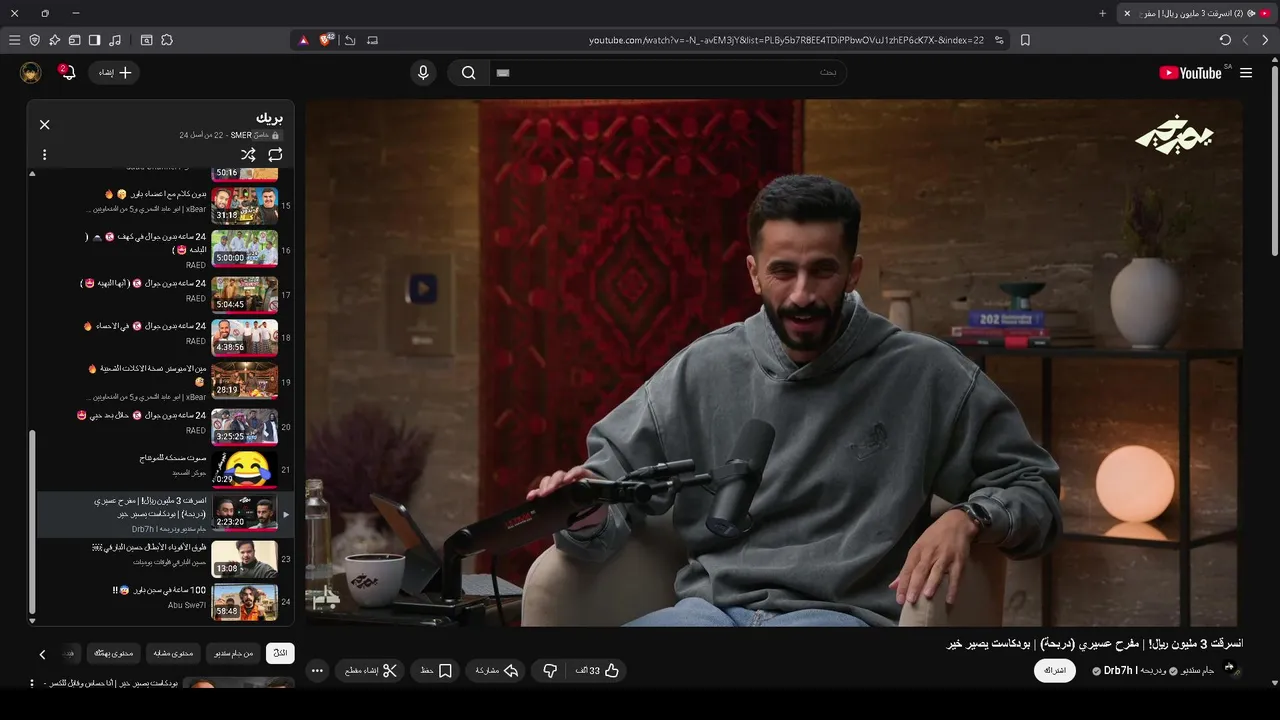This screenshot has height=720, width=1280.
Task: Open the media playlist music note icon
Action: 115,40
